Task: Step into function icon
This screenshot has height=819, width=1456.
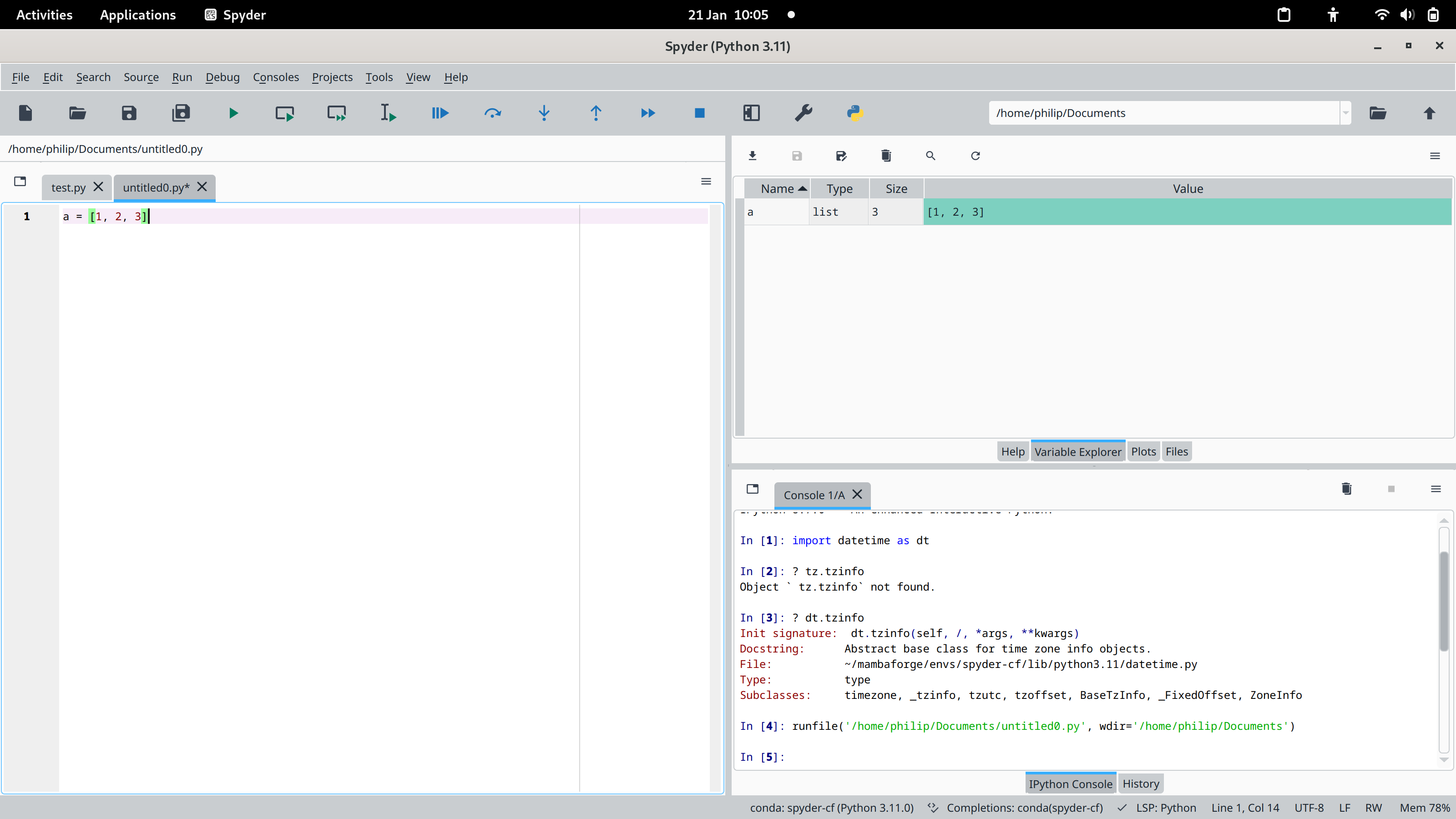Action: coord(544,113)
